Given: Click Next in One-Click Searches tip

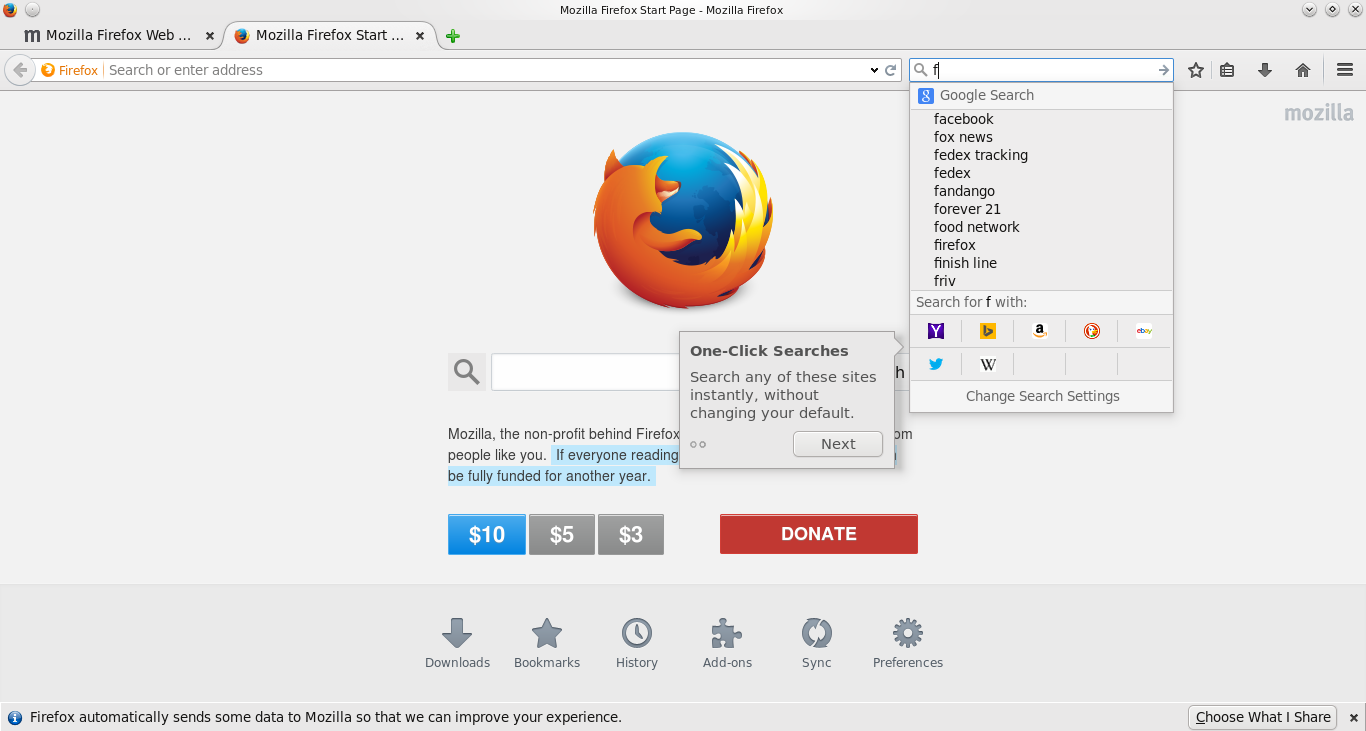Looking at the screenshot, I should (x=838, y=444).
